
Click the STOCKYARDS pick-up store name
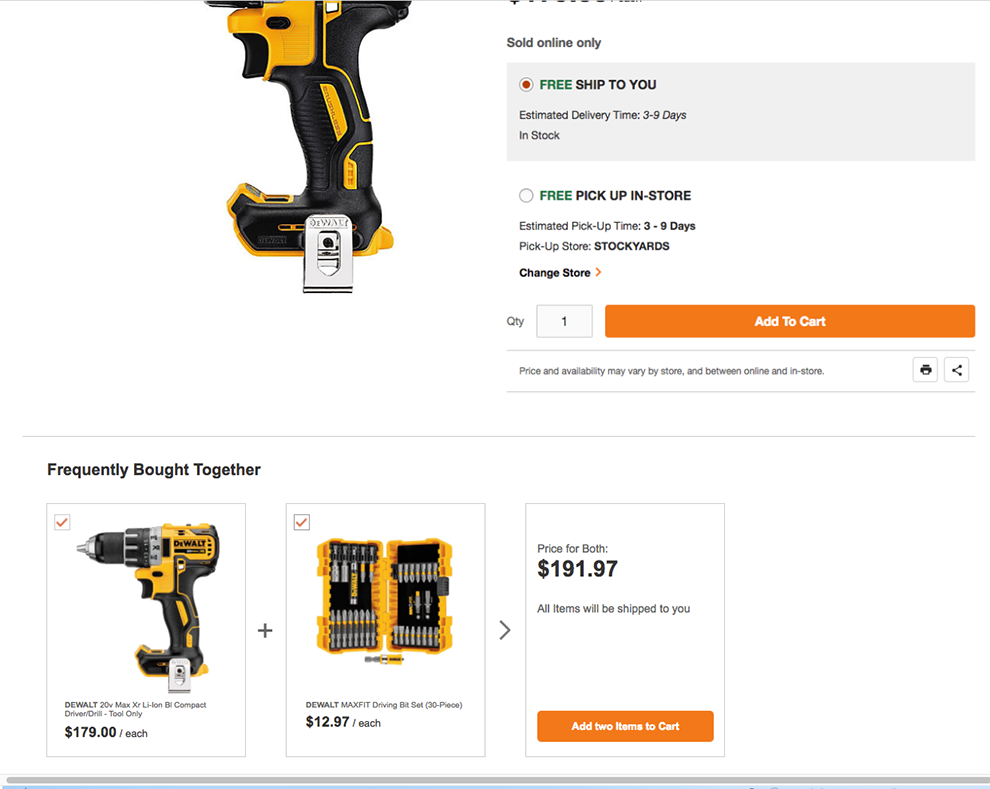pyautogui.click(x=631, y=246)
